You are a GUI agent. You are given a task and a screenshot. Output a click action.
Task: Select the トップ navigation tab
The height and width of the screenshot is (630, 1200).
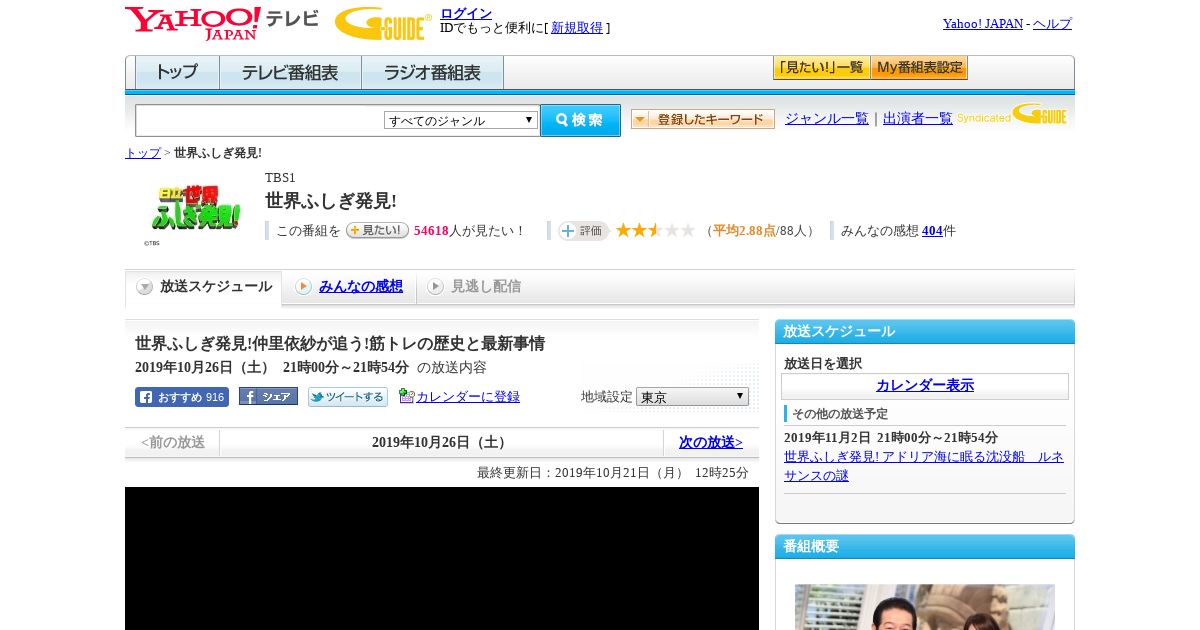[177, 73]
